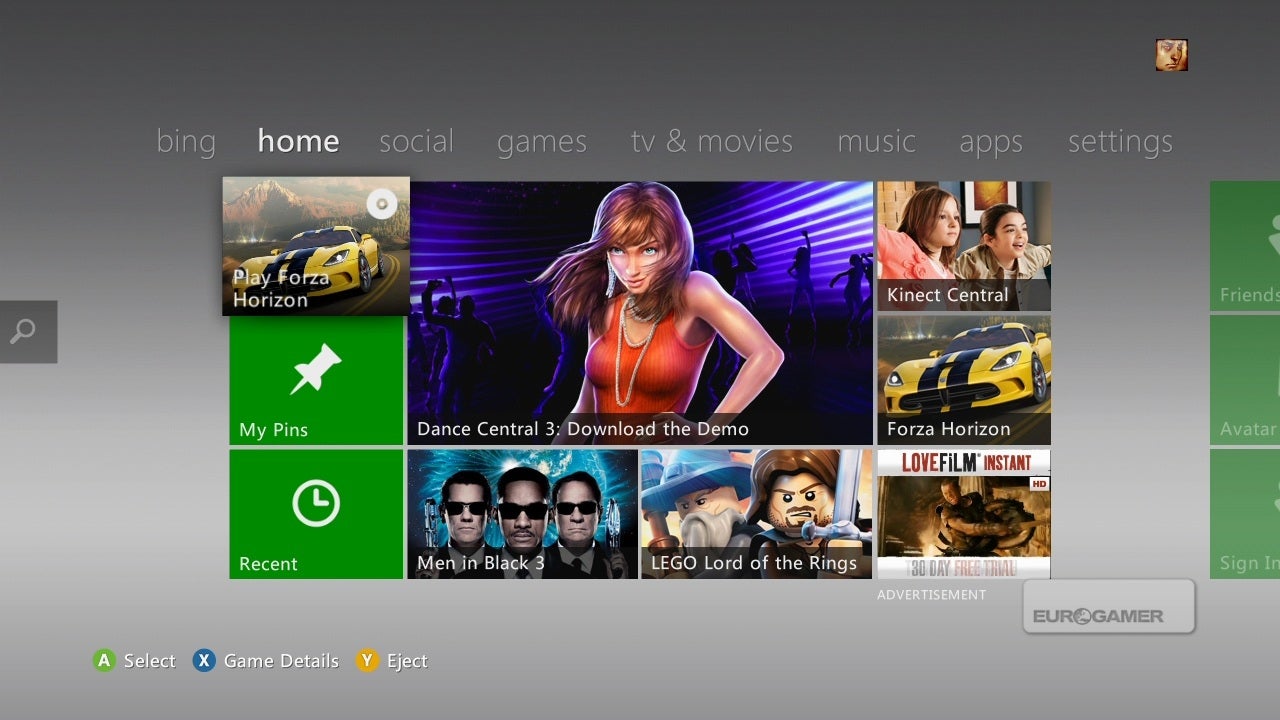Select the gamer profile avatar picture
Viewport: 1280px width, 720px height.
[1171, 55]
